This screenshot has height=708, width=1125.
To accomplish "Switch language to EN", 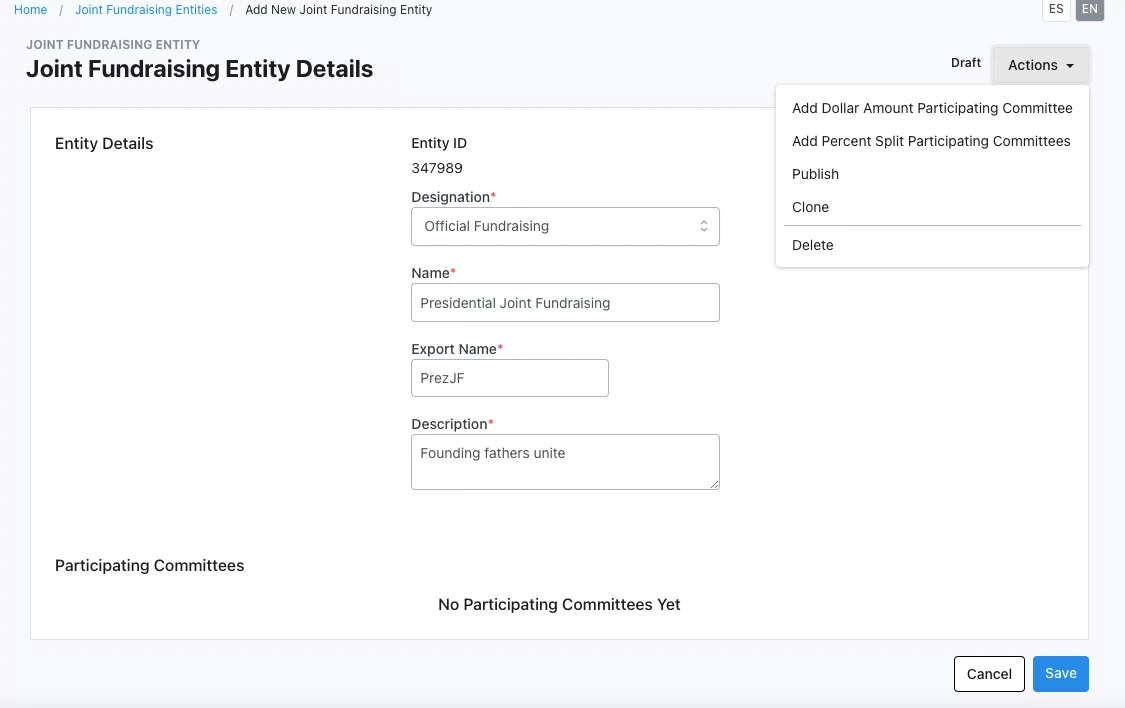I will pyautogui.click(x=1089, y=10).
